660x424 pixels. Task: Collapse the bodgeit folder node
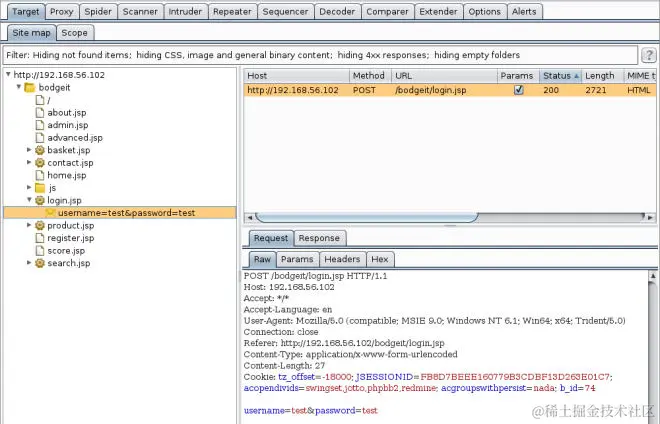tap(19, 87)
